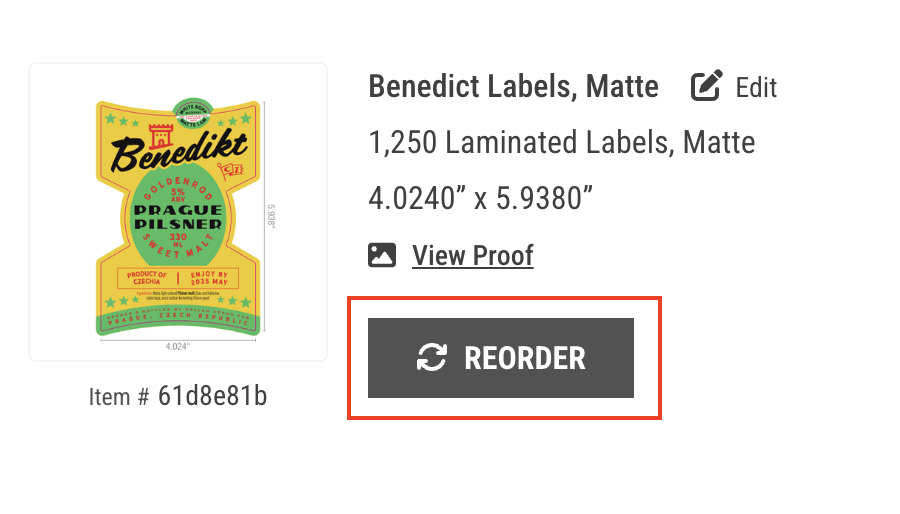The width and height of the screenshot is (900, 514).
Task: Click the red castle icon on label
Action: coord(161,135)
